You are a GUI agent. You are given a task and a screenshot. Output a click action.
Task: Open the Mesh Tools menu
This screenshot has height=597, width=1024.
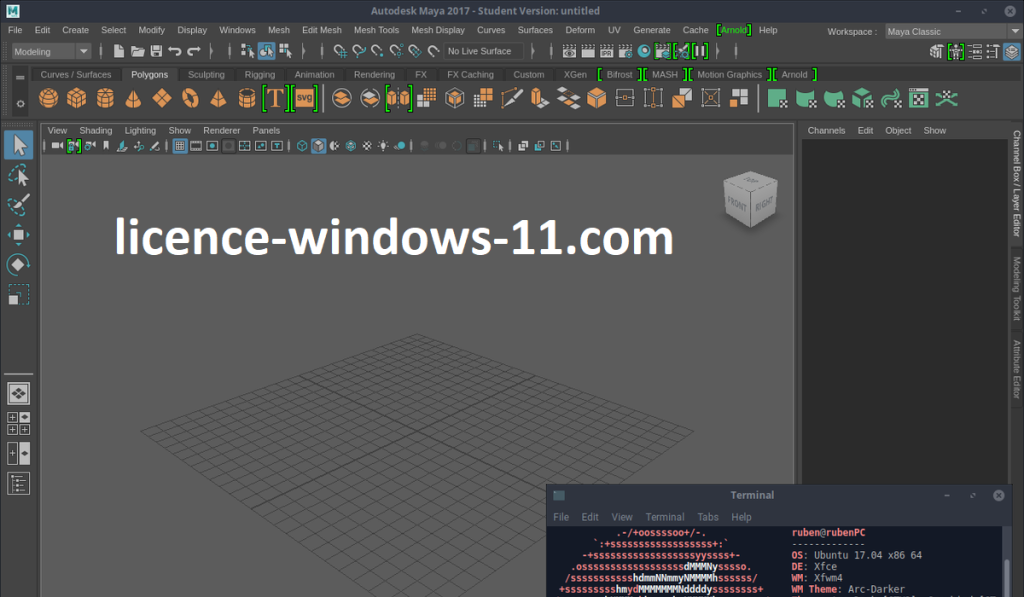pyautogui.click(x=376, y=30)
